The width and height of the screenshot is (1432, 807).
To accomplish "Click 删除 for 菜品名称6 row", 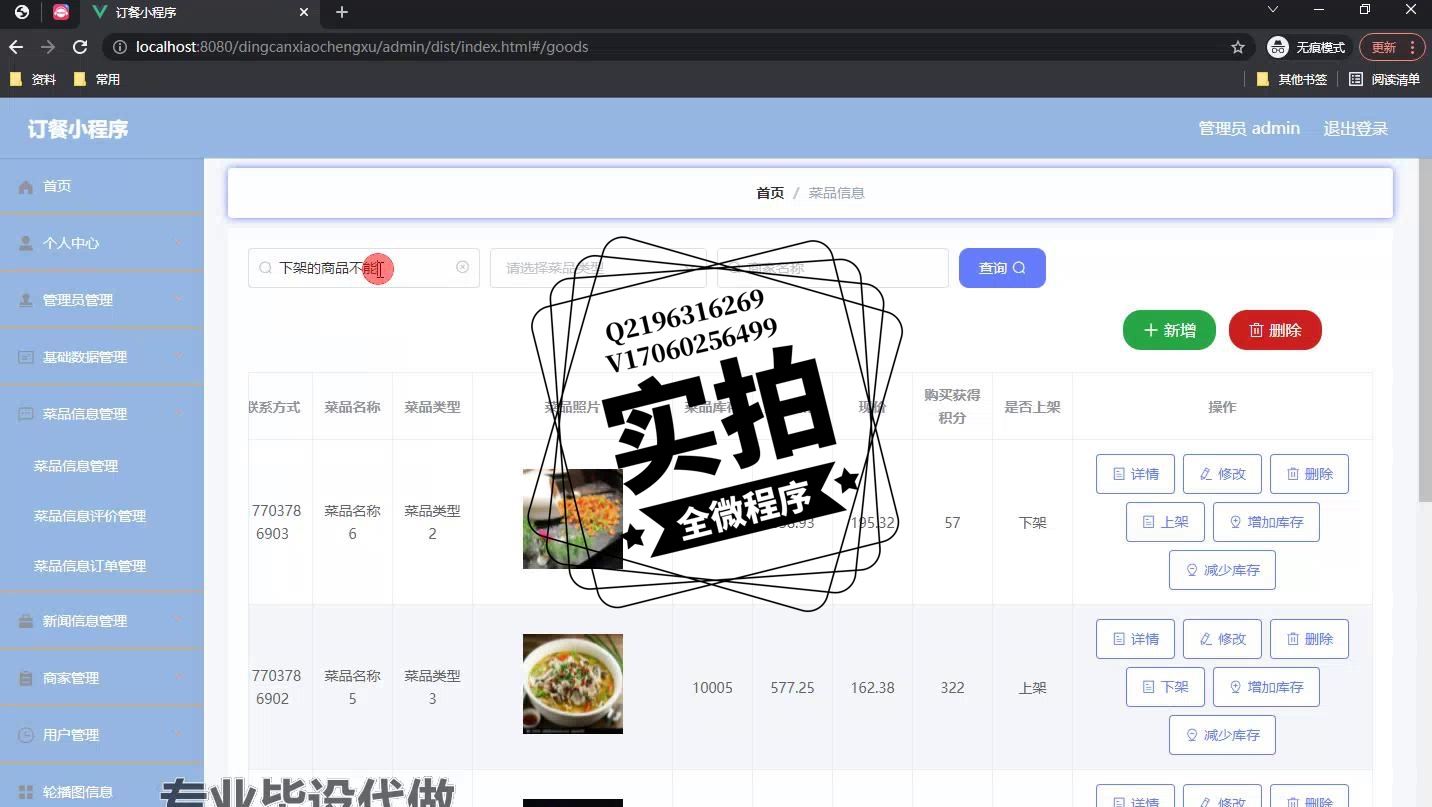I will (x=1309, y=474).
